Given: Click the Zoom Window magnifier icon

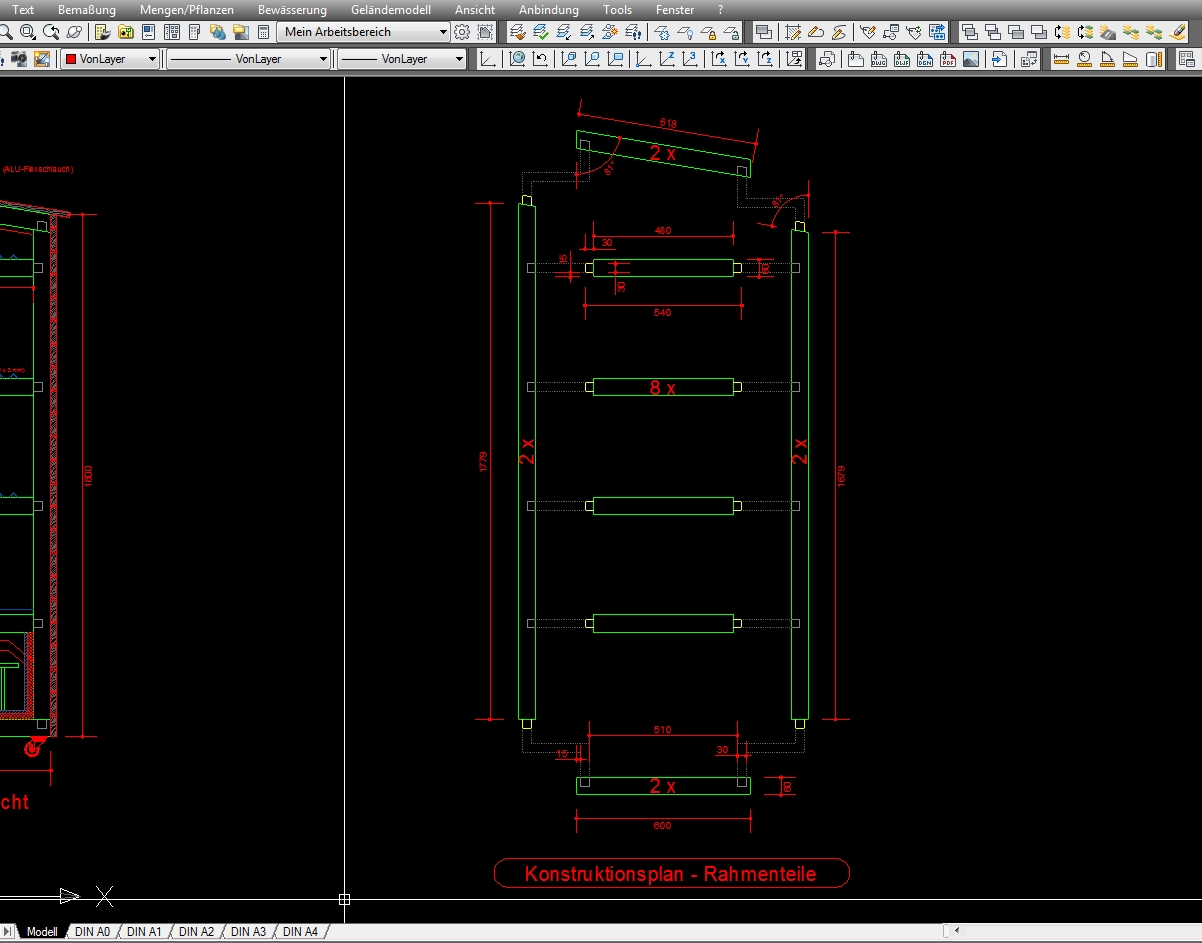Looking at the screenshot, I should pyautogui.click(x=28, y=32).
